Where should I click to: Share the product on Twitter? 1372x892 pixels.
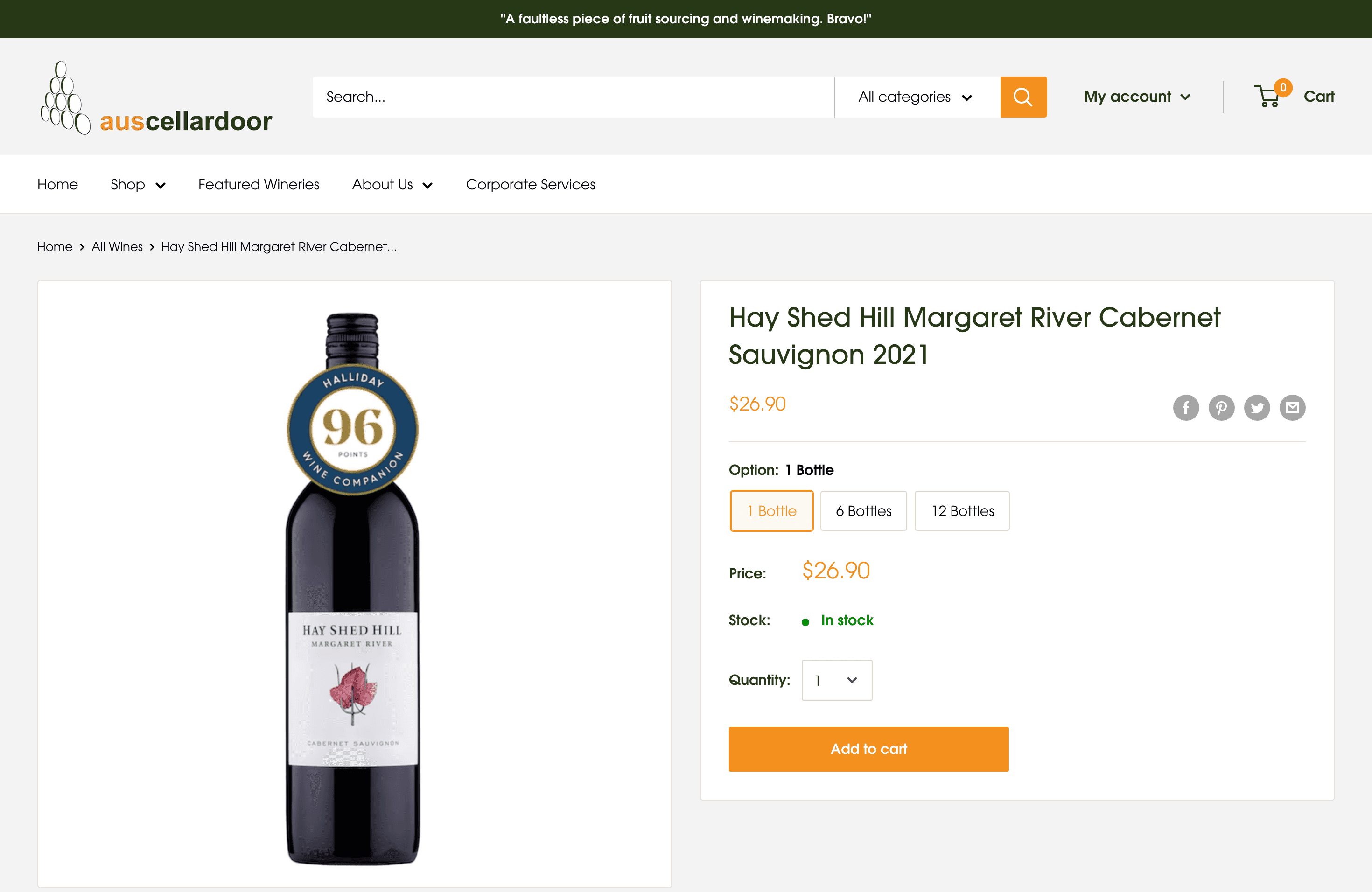pos(1257,407)
